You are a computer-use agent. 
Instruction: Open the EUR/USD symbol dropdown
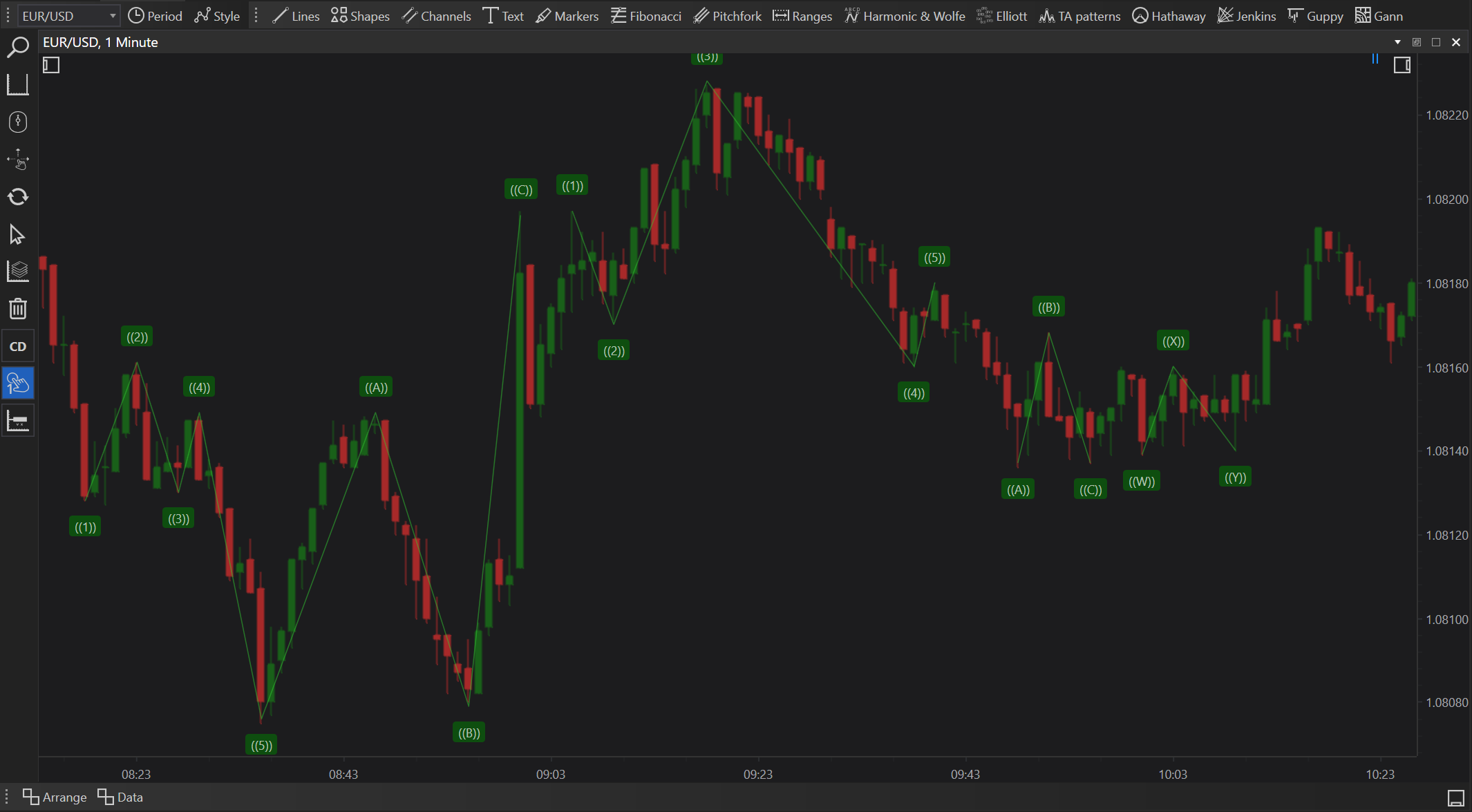click(68, 16)
